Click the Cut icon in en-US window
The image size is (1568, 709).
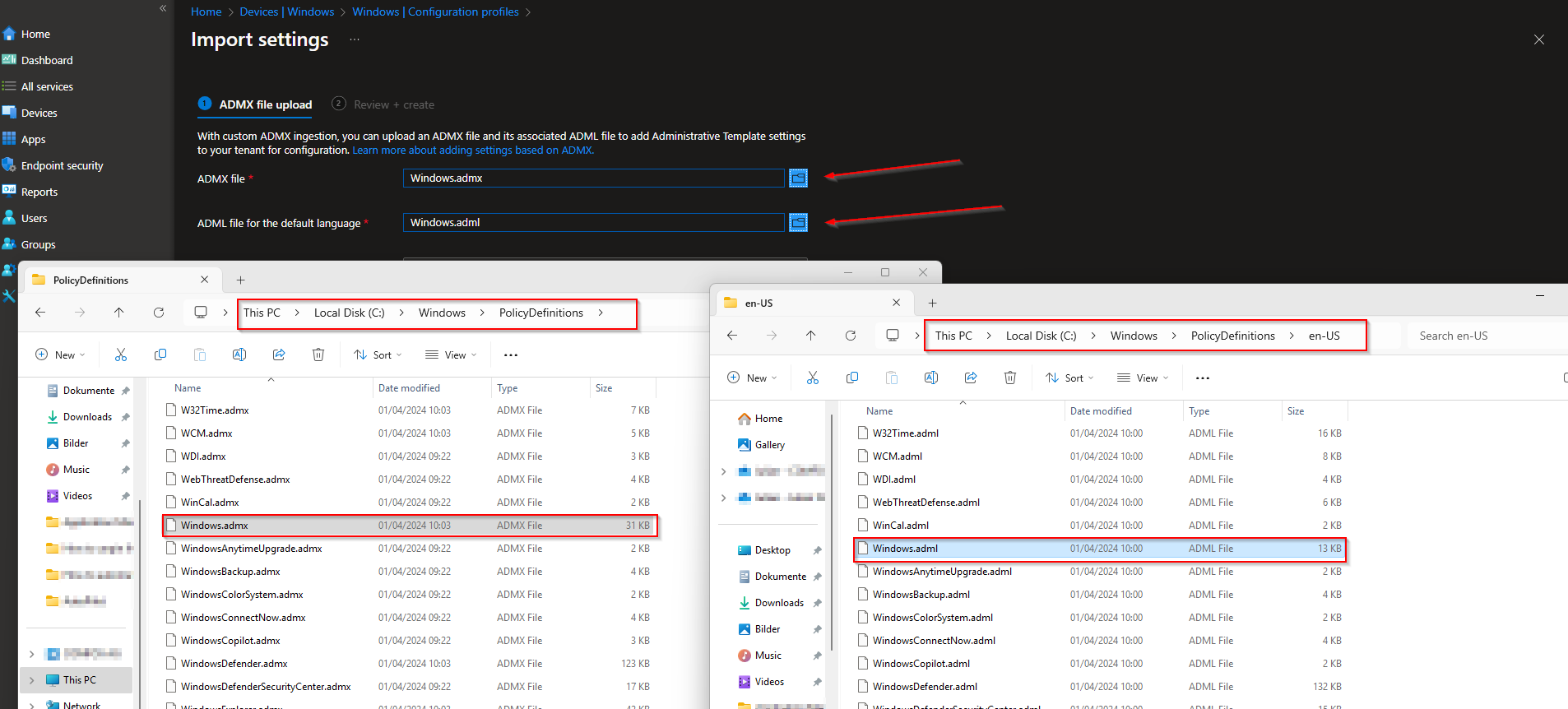(813, 378)
